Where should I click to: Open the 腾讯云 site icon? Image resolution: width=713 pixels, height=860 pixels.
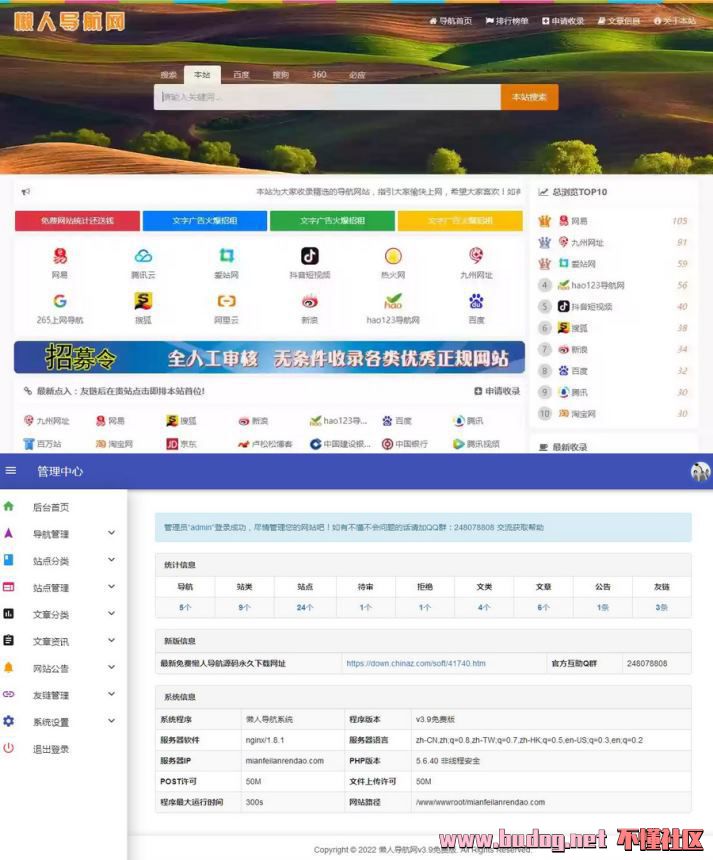coord(143,256)
